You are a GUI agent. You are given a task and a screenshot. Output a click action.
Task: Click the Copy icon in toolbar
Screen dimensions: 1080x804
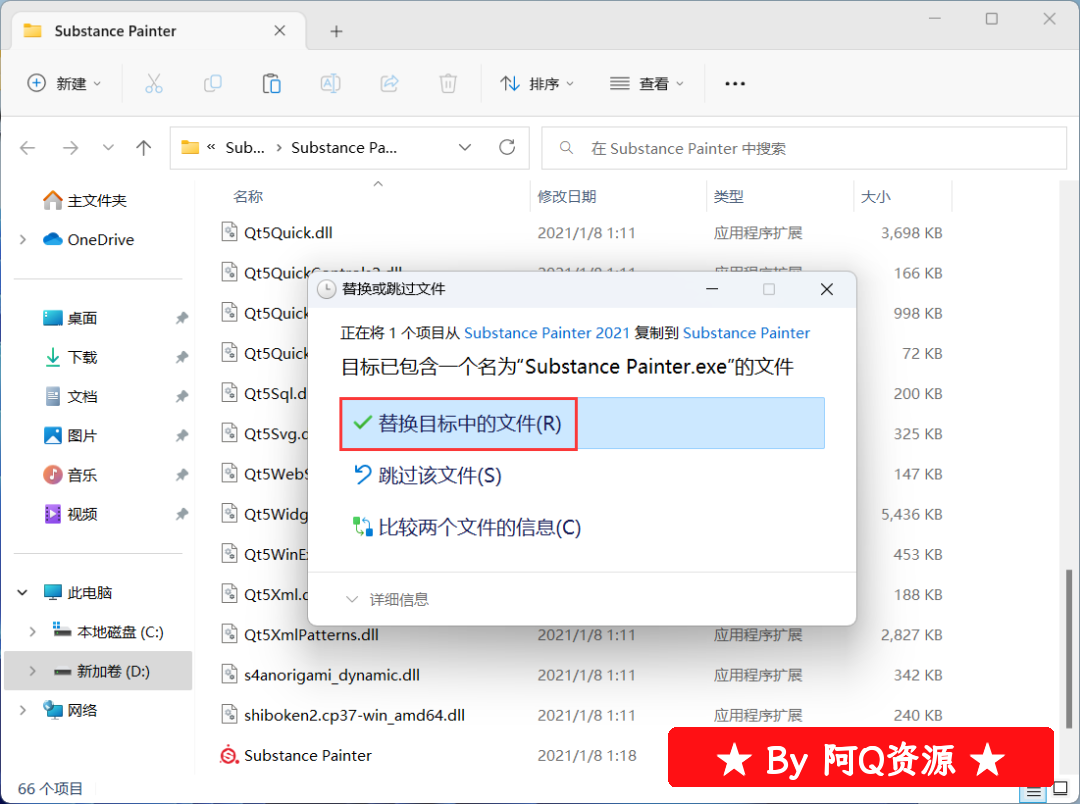point(212,84)
